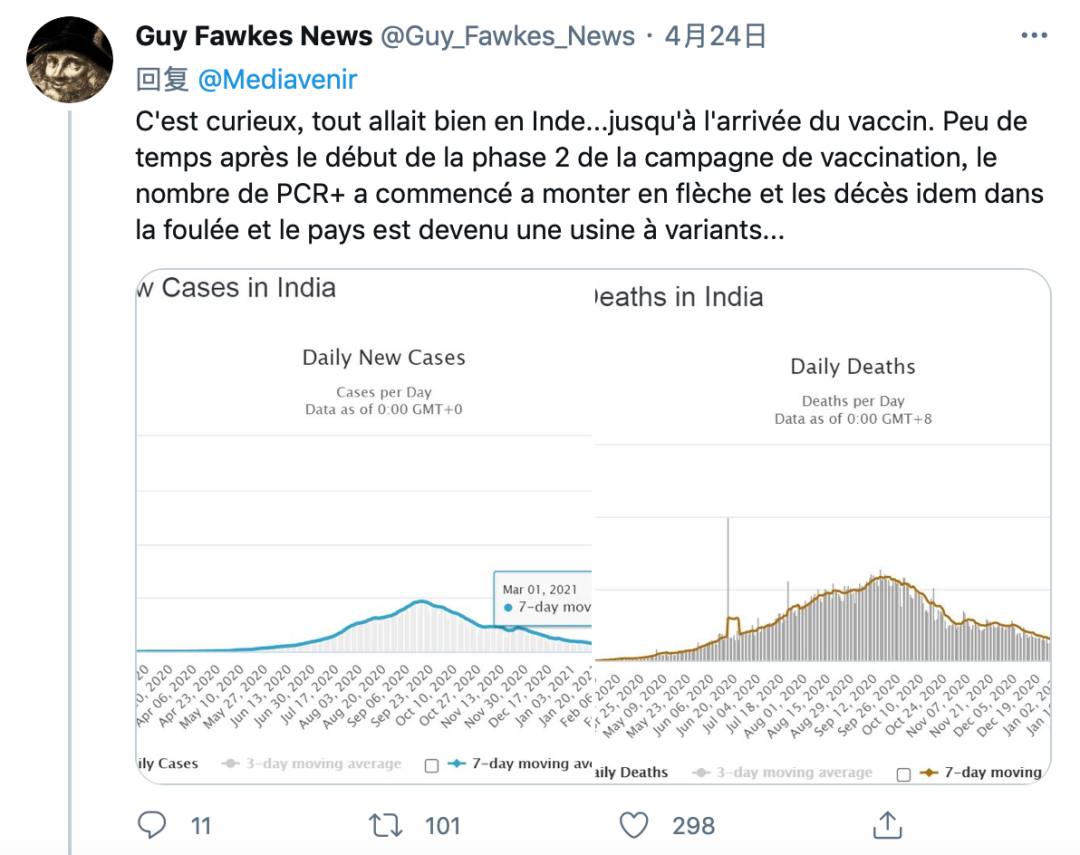Viewport: 1080px width, 855px height.
Task: Toggle Daily Deaths legend series
Action: (632, 773)
